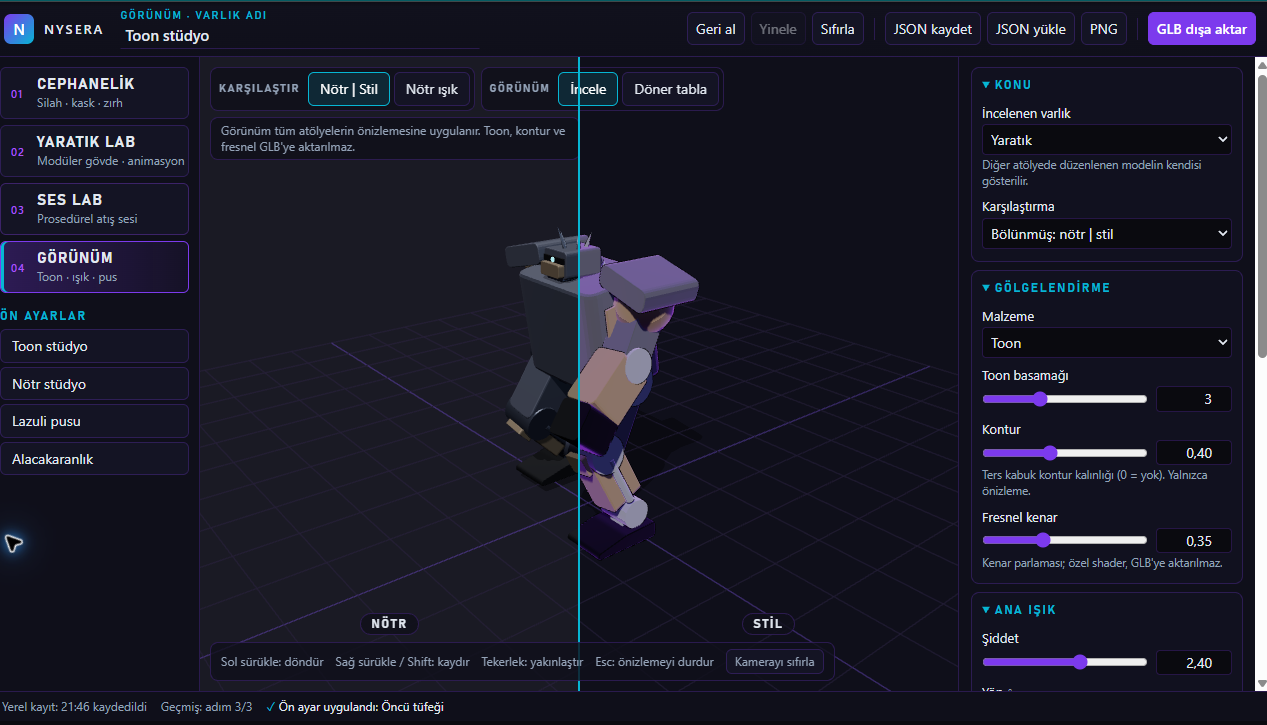Open the Cephanelik workshop tab
This screenshot has width=1267, height=725.
click(95, 93)
